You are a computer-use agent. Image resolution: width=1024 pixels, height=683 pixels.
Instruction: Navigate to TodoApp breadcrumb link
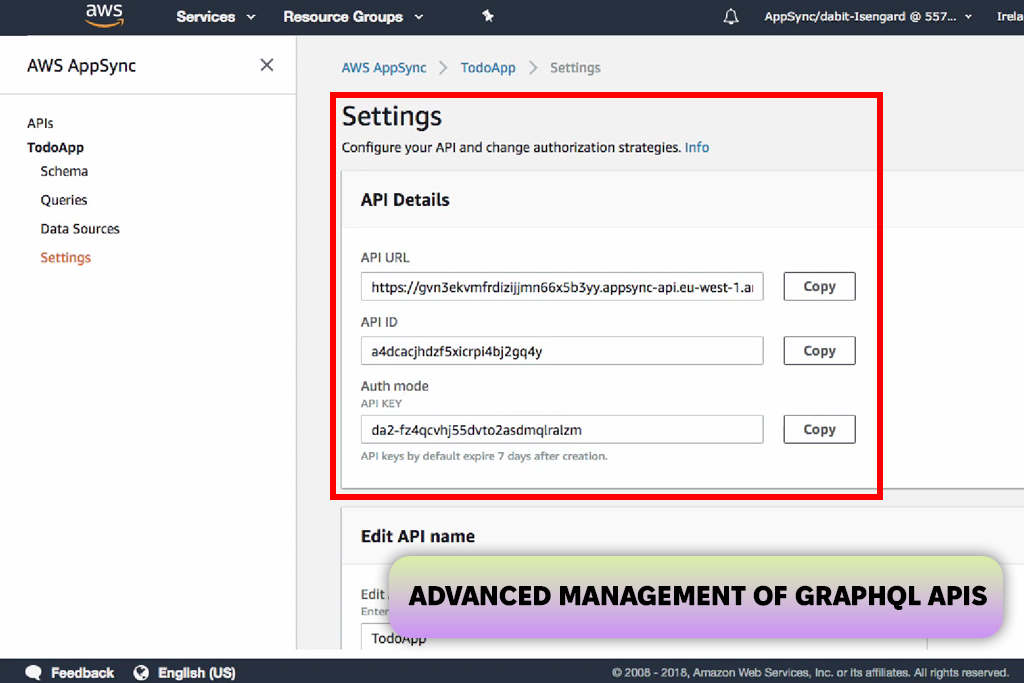[488, 68]
